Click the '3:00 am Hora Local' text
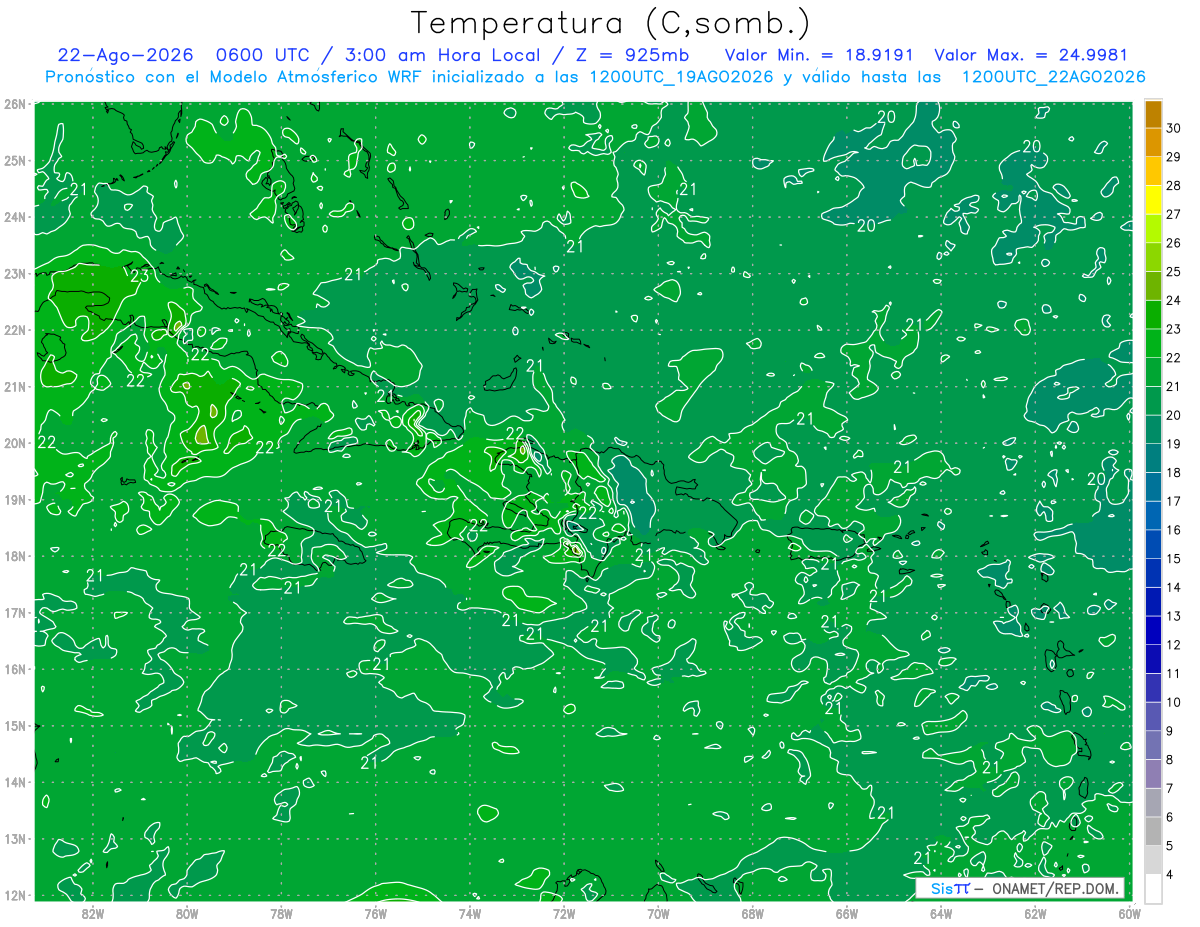The width and height of the screenshot is (1200, 927). click(440, 56)
